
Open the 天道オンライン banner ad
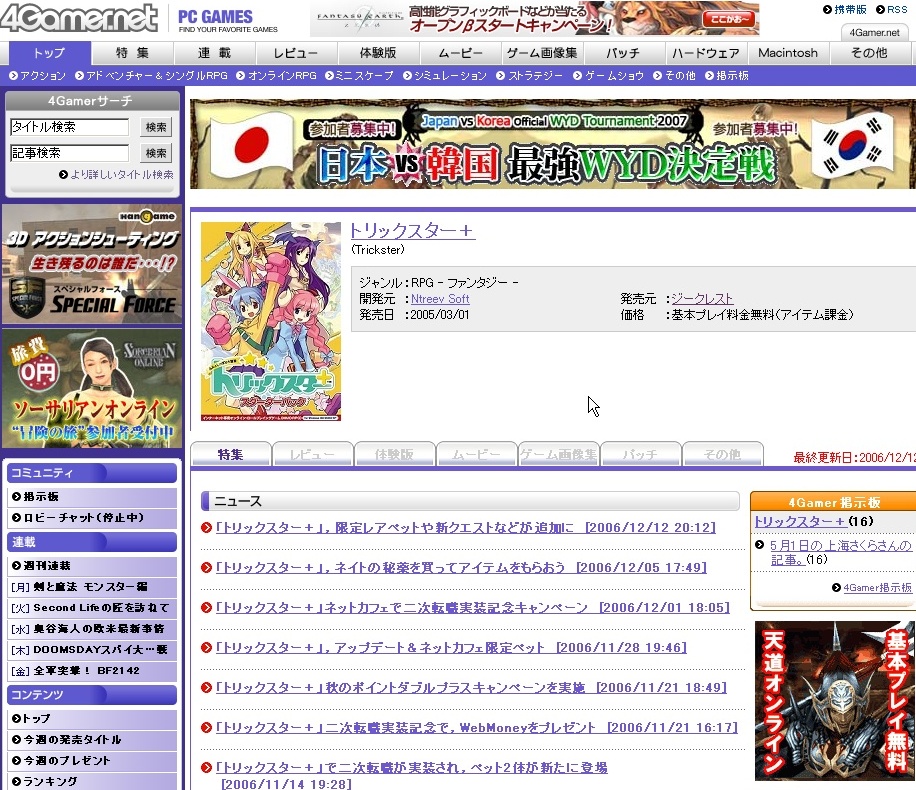click(834, 700)
